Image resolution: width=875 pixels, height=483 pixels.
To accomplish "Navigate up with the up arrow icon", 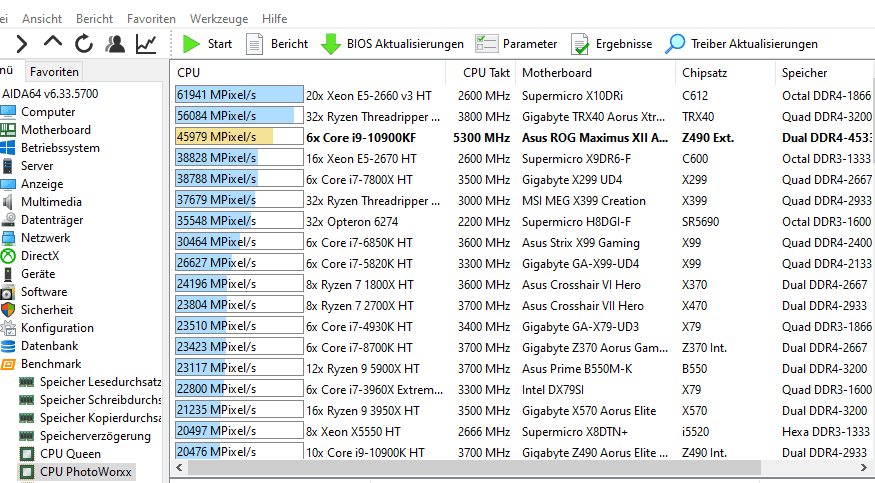I will coord(53,44).
